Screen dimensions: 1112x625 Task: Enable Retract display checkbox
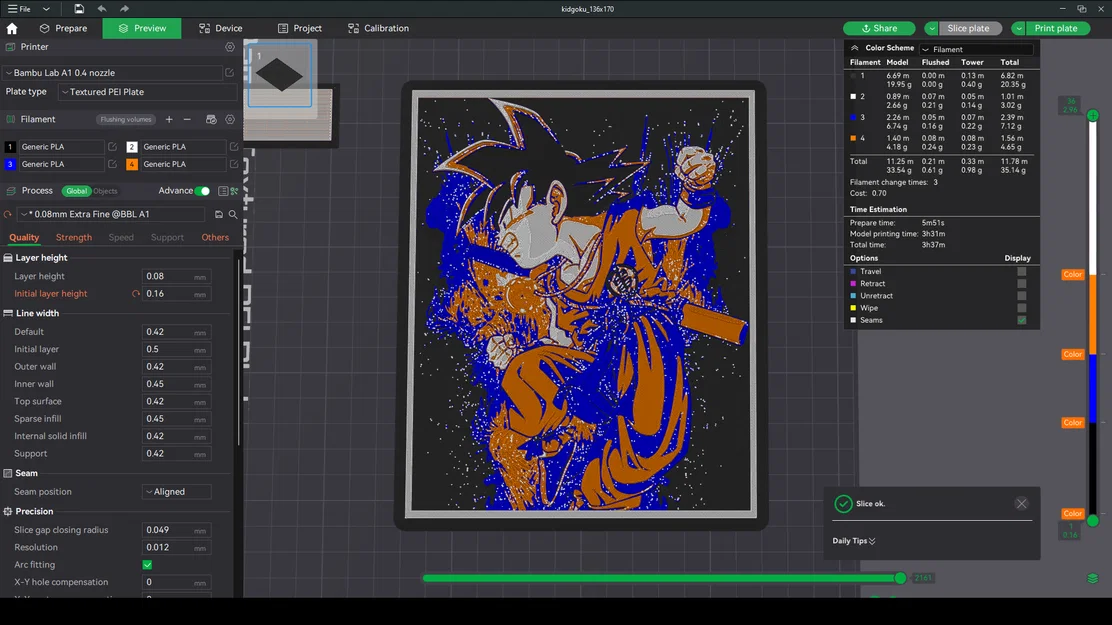click(x=1021, y=284)
